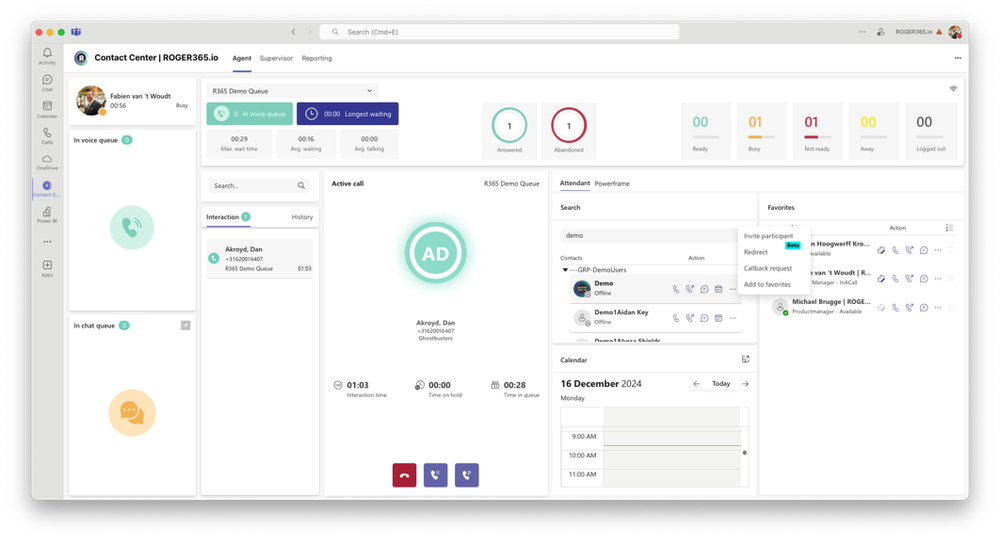
Task: Switch to the Supervisor tab
Action: (276, 58)
